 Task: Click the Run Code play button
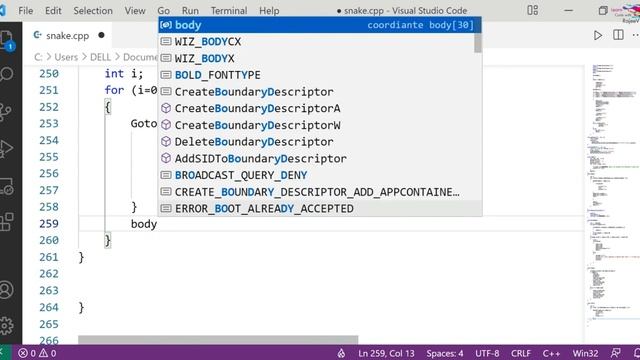(x=598, y=36)
